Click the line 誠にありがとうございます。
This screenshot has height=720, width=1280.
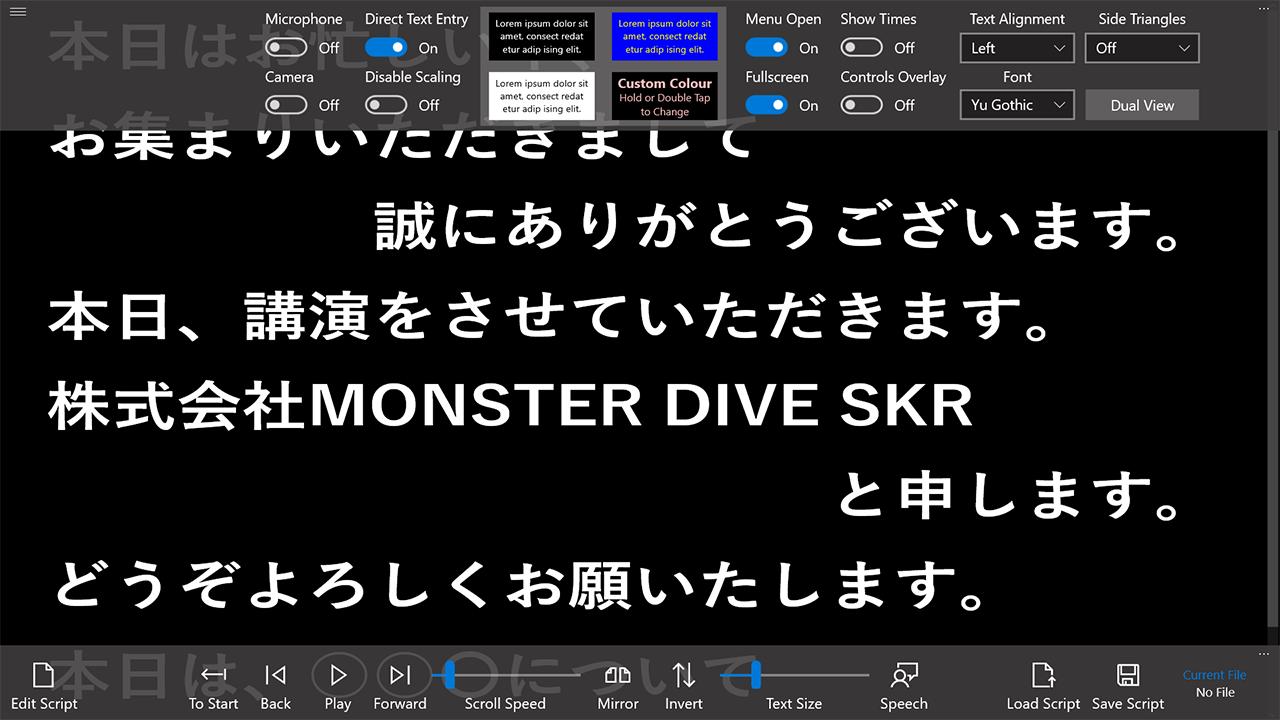coord(778,228)
